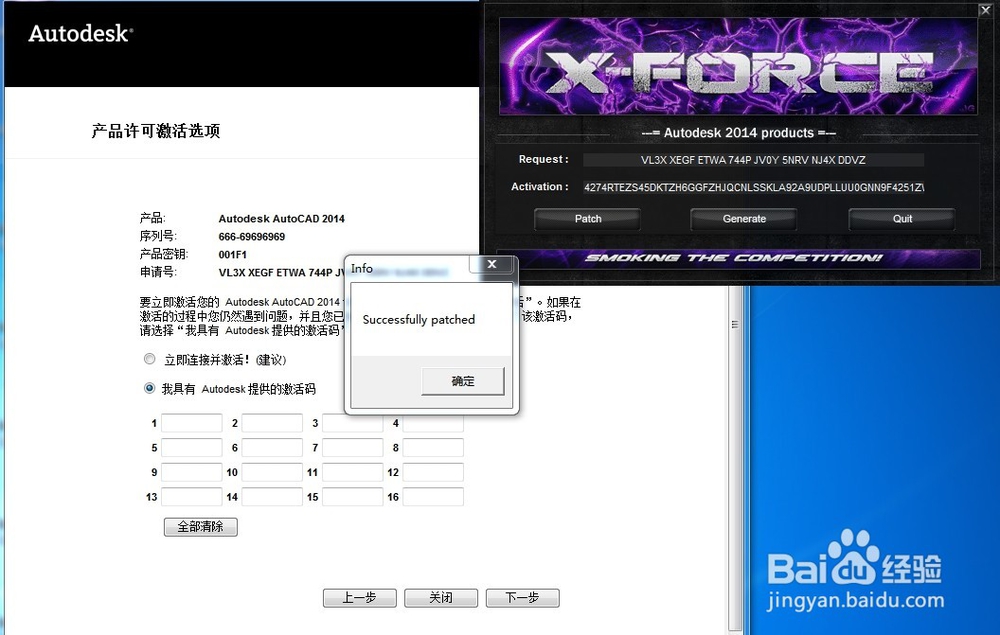The width and height of the screenshot is (1000, 635).
Task: Click the 全部清除 button to clear all fields
Action: point(200,526)
